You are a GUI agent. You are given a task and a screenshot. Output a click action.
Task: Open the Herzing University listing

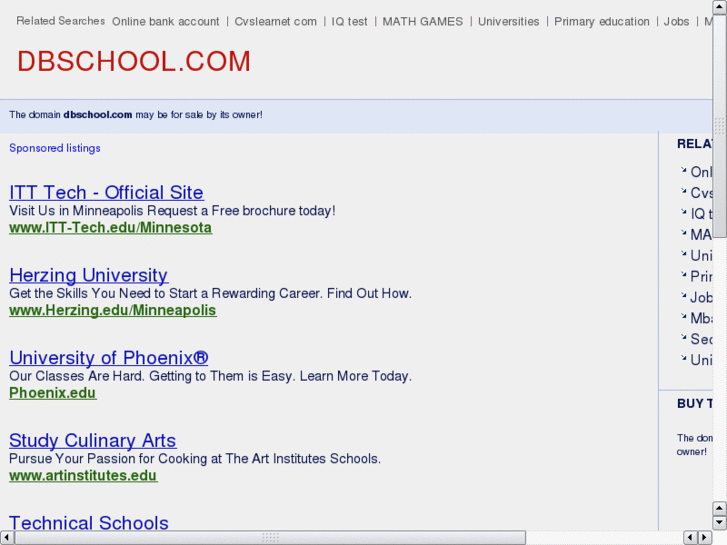[x=89, y=275]
